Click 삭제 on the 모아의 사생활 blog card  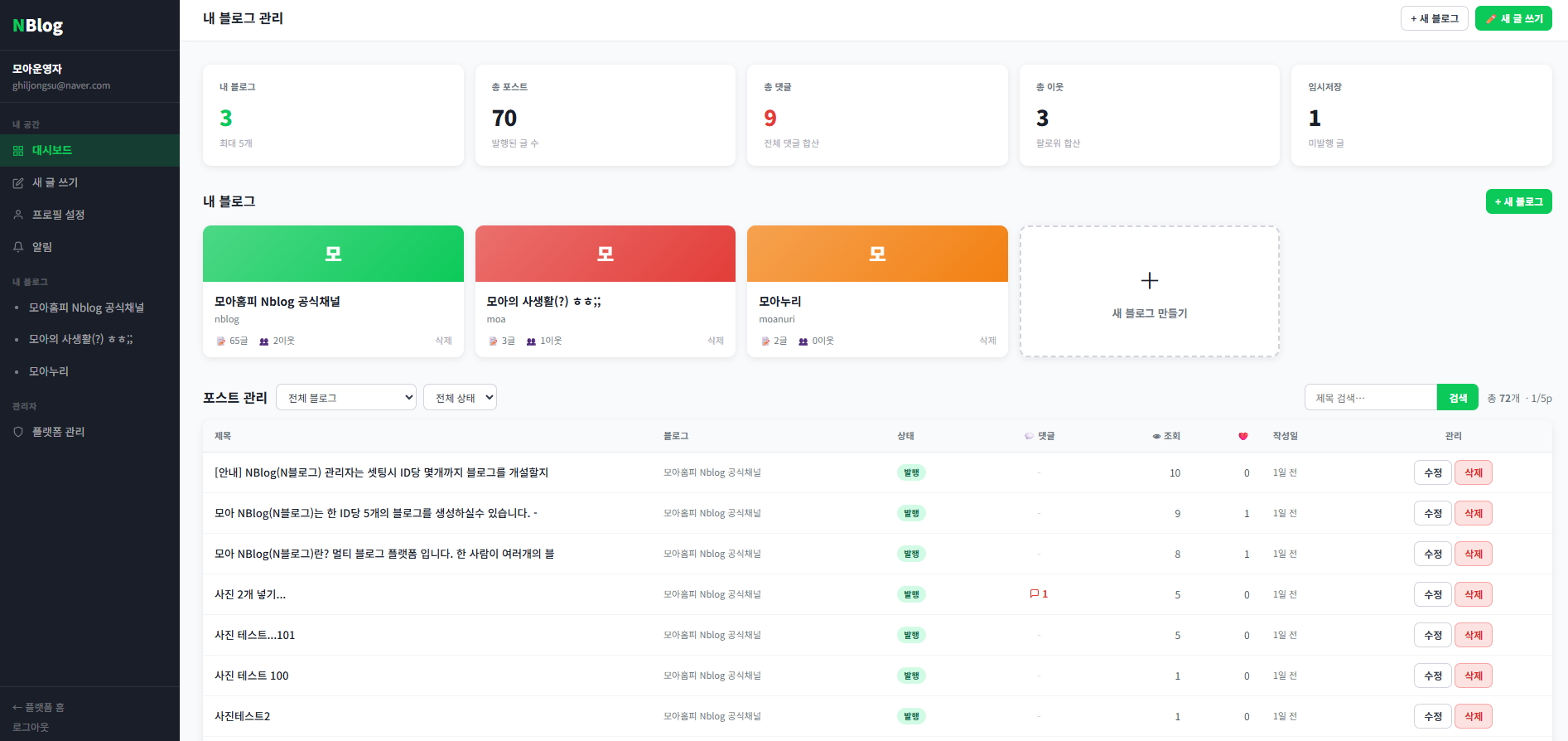coord(715,341)
